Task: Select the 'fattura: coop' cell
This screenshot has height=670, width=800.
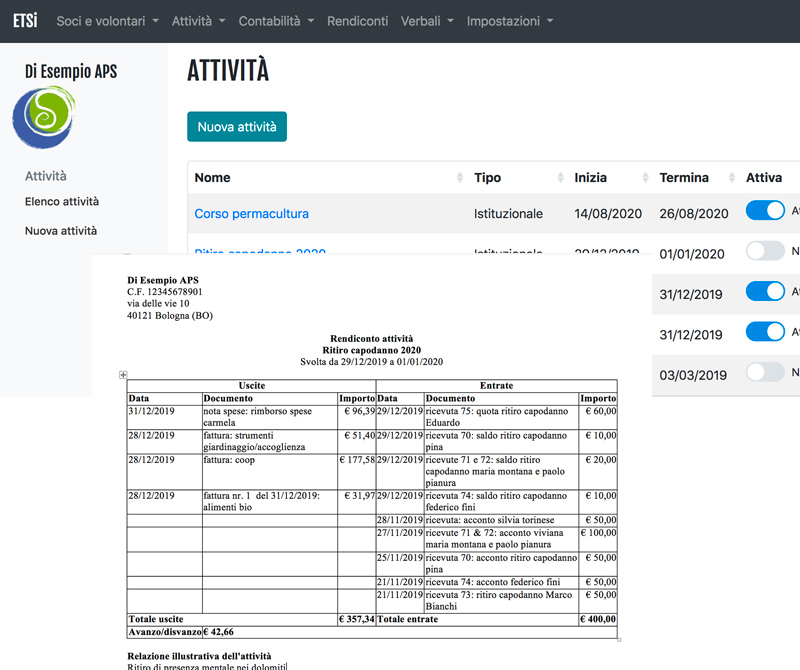Action: [270, 472]
